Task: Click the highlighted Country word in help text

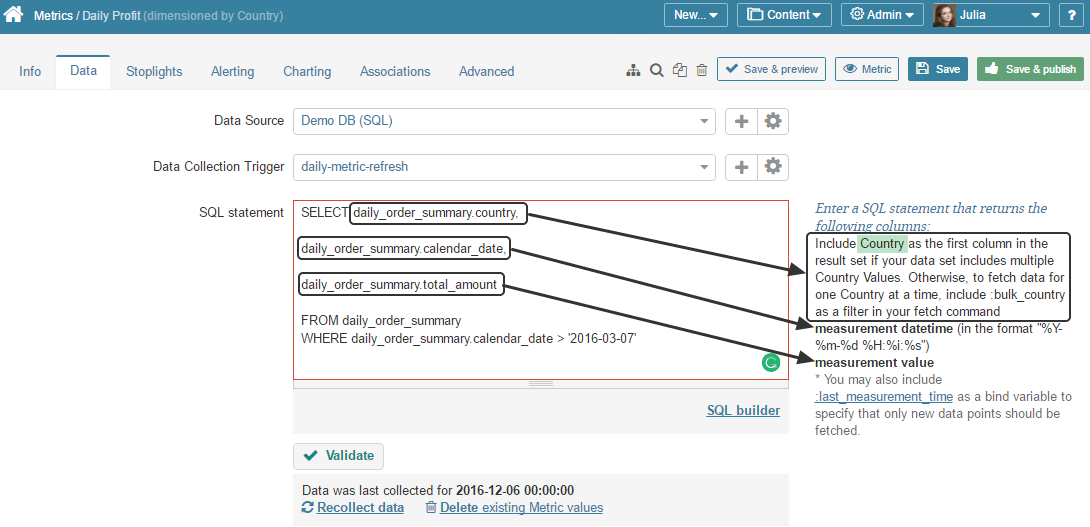Action: tap(882, 244)
